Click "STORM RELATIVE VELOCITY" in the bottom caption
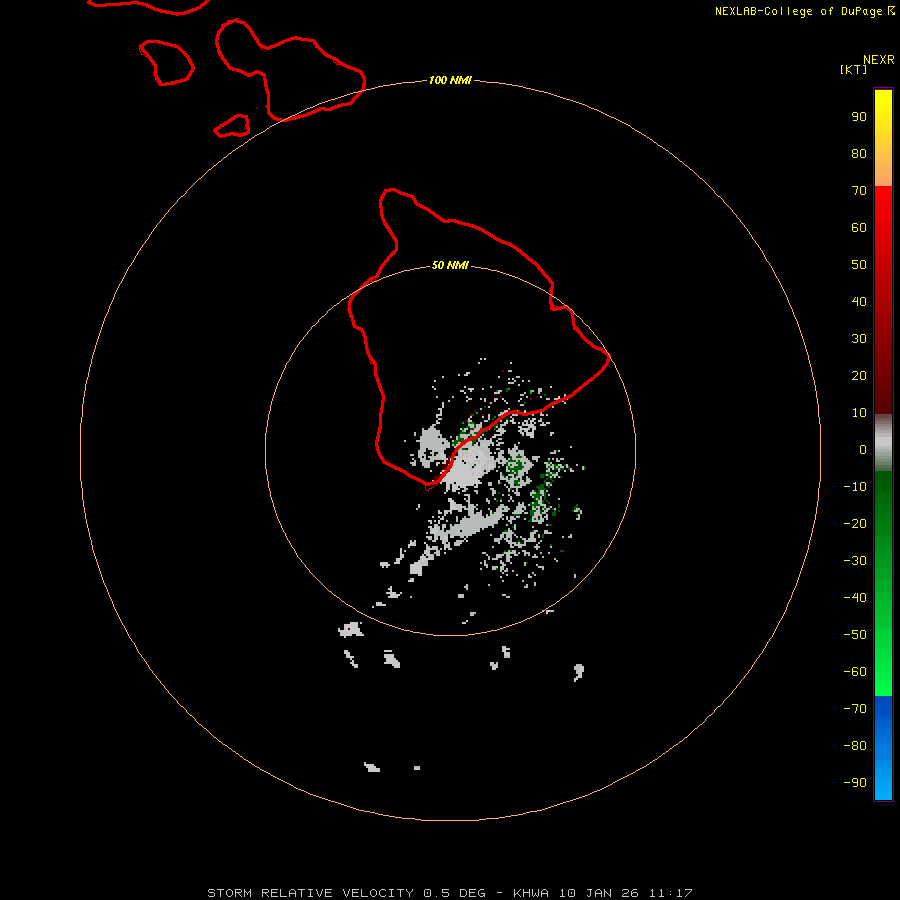The height and width of the screenshot is (900, 900). click(x=310, y=893)
